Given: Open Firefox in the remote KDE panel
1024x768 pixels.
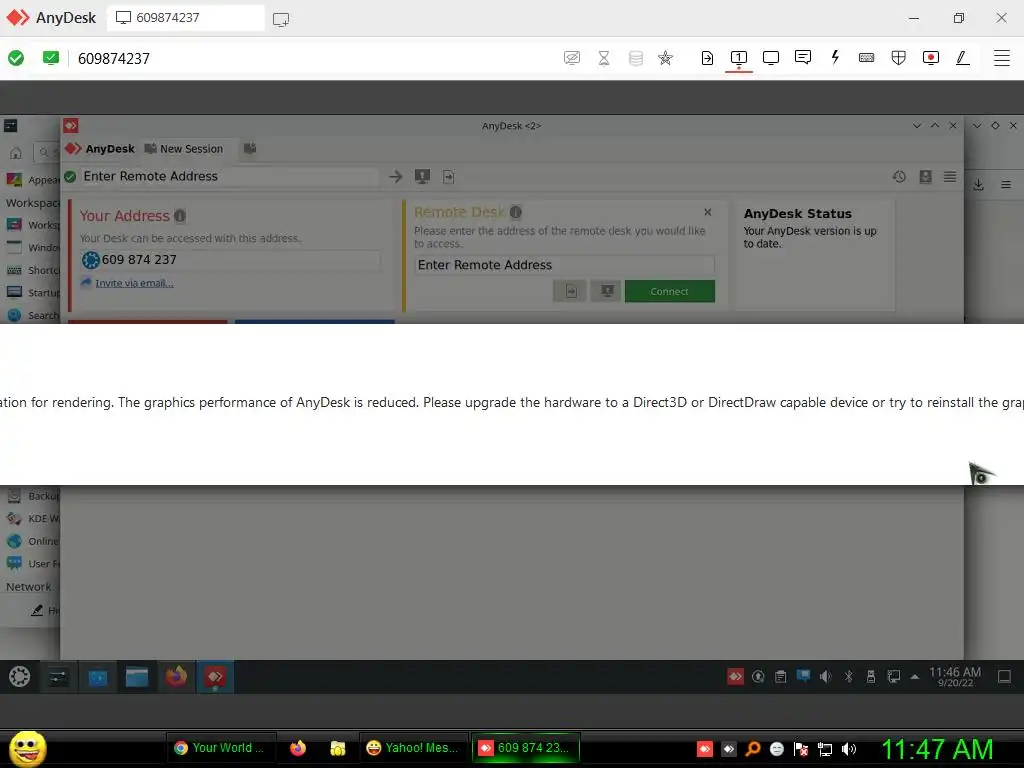Looking at the screenshot, I should (176, 677).
